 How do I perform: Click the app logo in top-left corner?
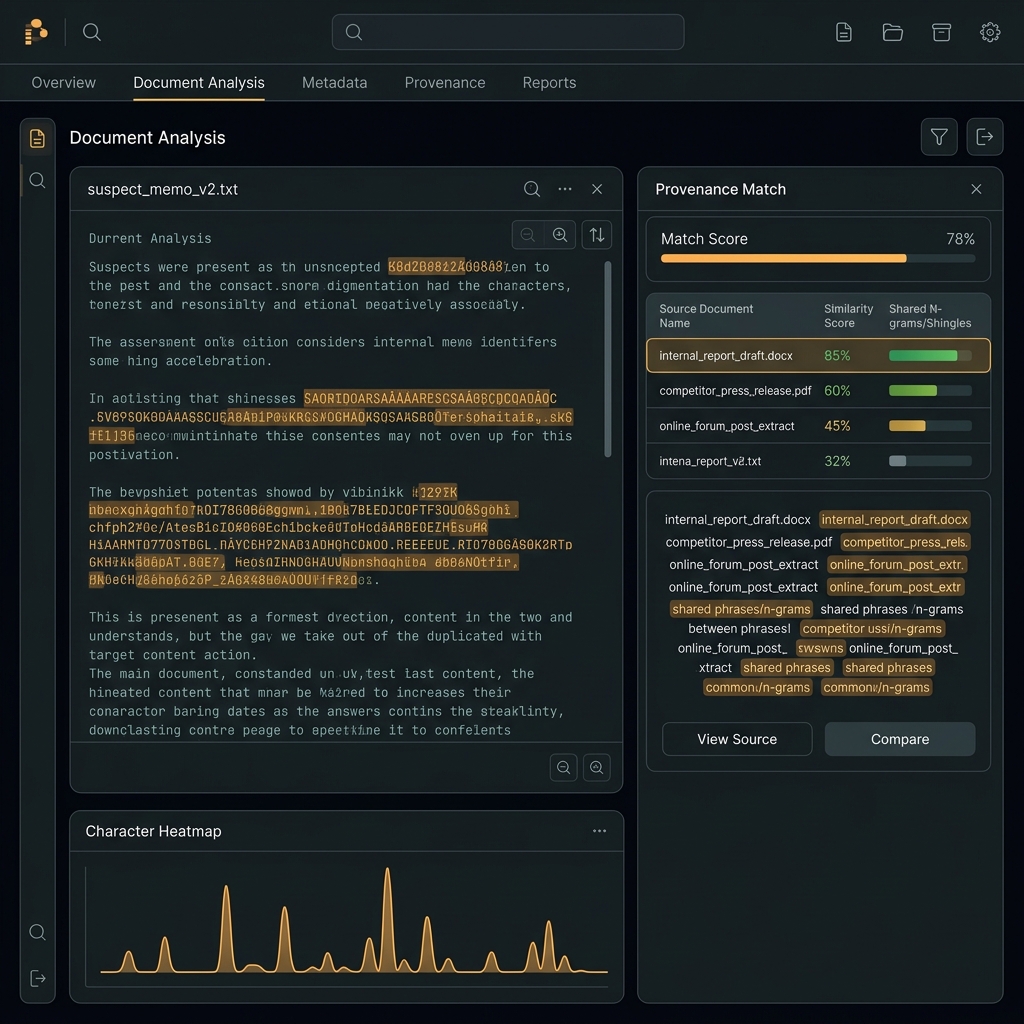[x=36, y=31]
